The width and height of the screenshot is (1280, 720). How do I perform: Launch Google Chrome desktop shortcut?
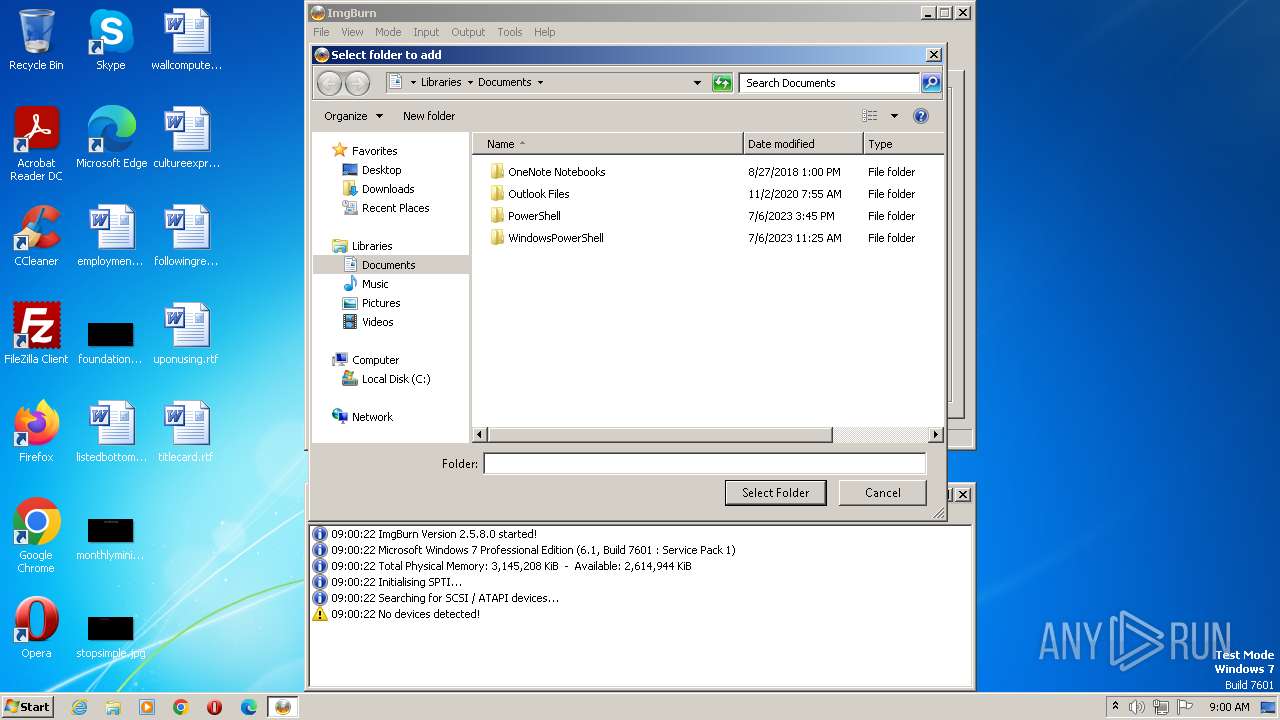coord(36,536)
